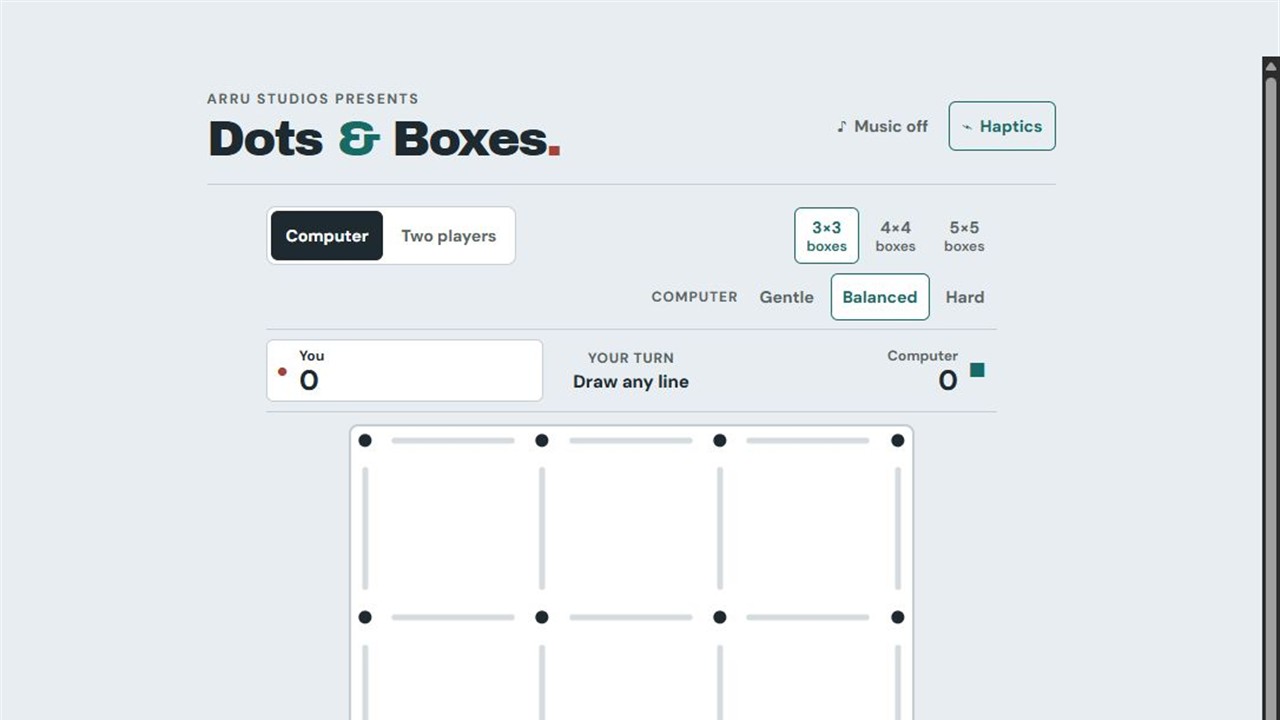The image size is (1280, 720).
Task: Draw the left edge of the top-left box
Action: 365,529
